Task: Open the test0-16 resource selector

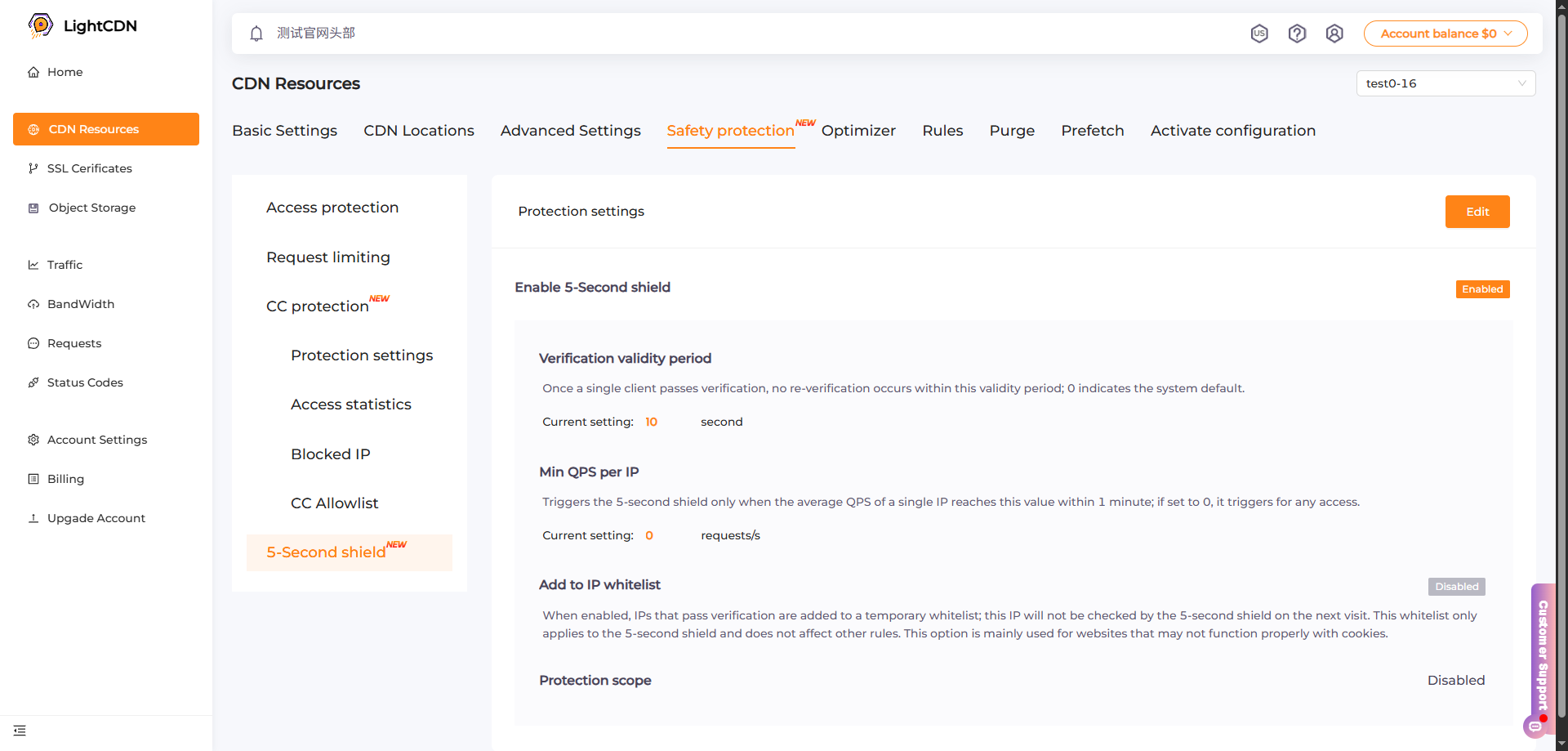Action: pyautogui.click(x=1445, y=83)
